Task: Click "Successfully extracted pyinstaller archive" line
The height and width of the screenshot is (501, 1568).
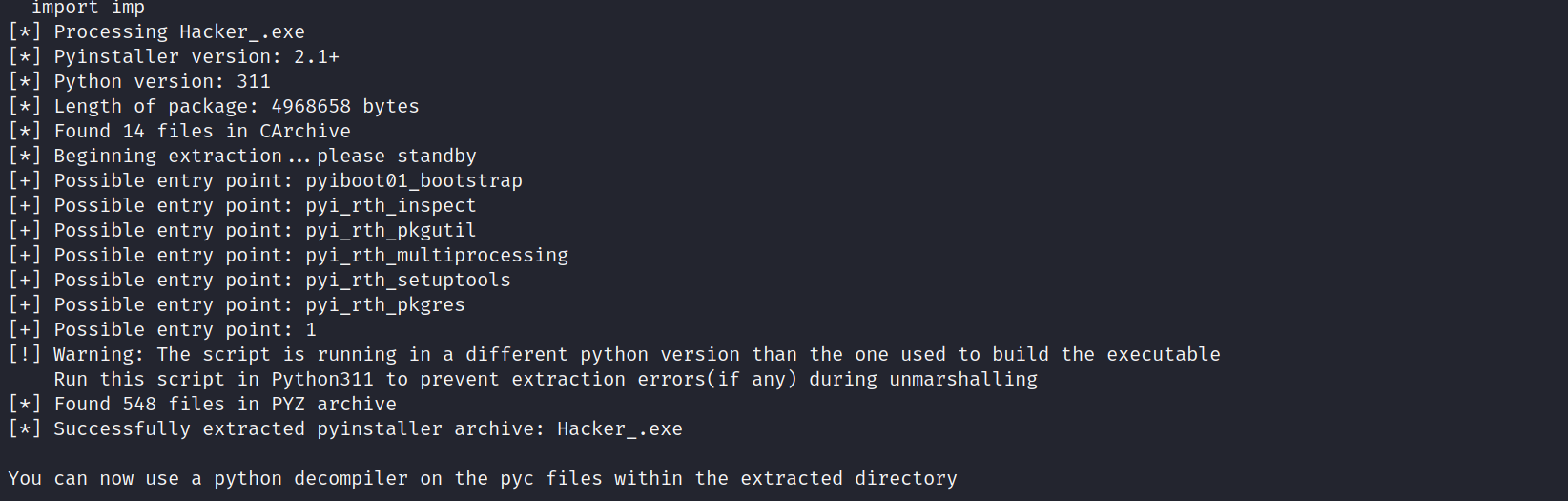Action: (x=368, y=429)
